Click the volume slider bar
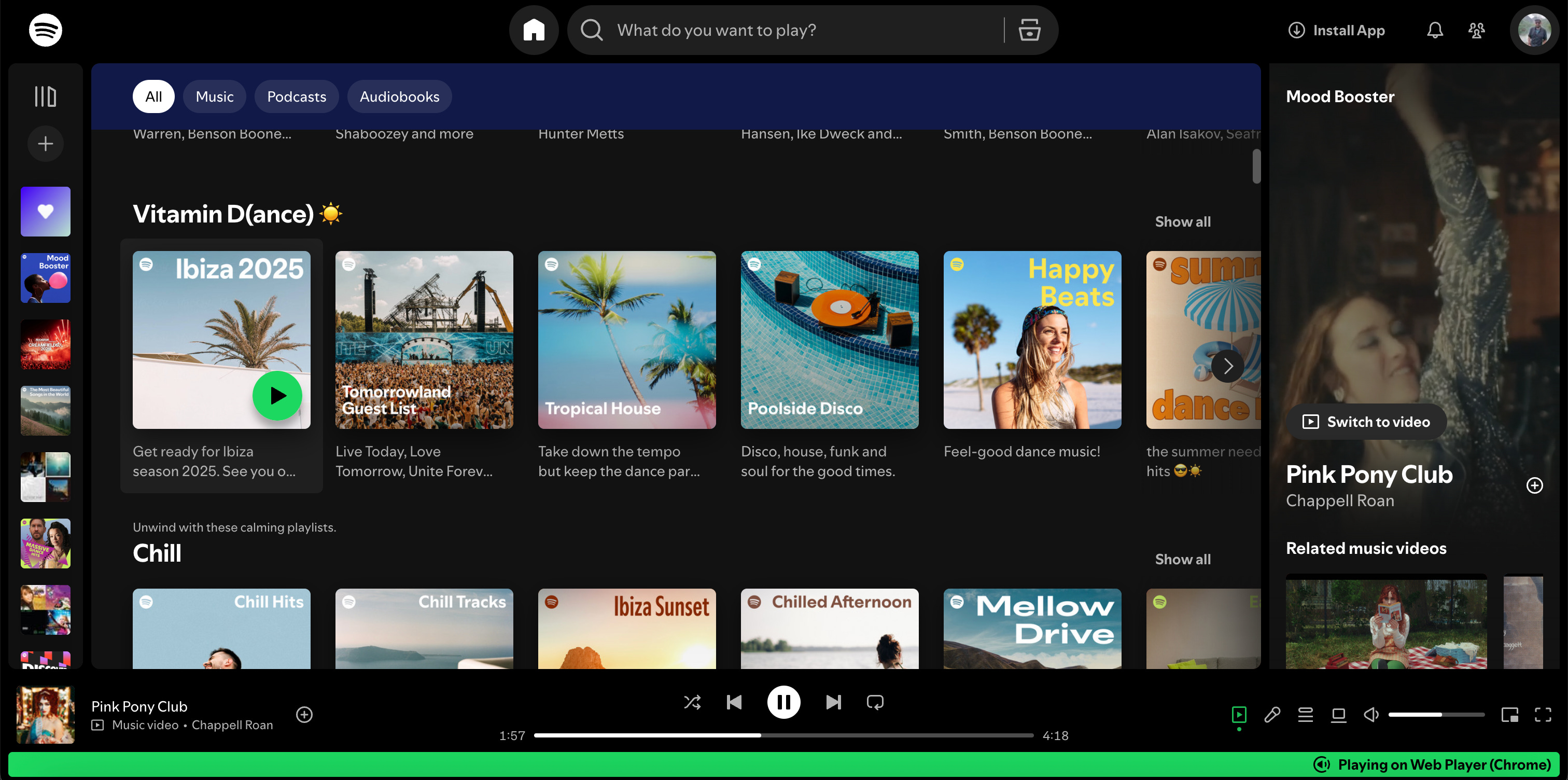Screen dimensions: 1568x780 pyautogui.click(x=1435, y=715)
